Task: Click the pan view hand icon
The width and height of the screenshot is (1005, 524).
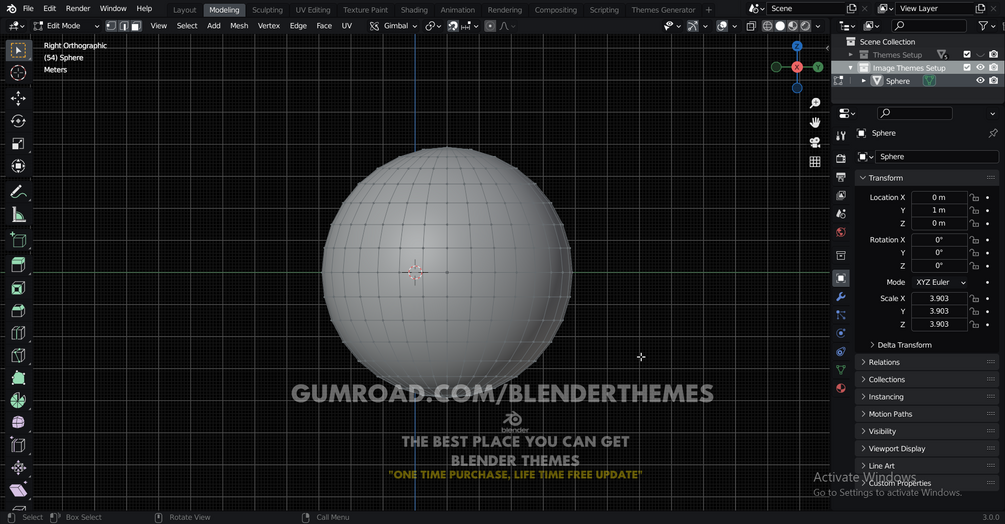Action: point(815,122)
